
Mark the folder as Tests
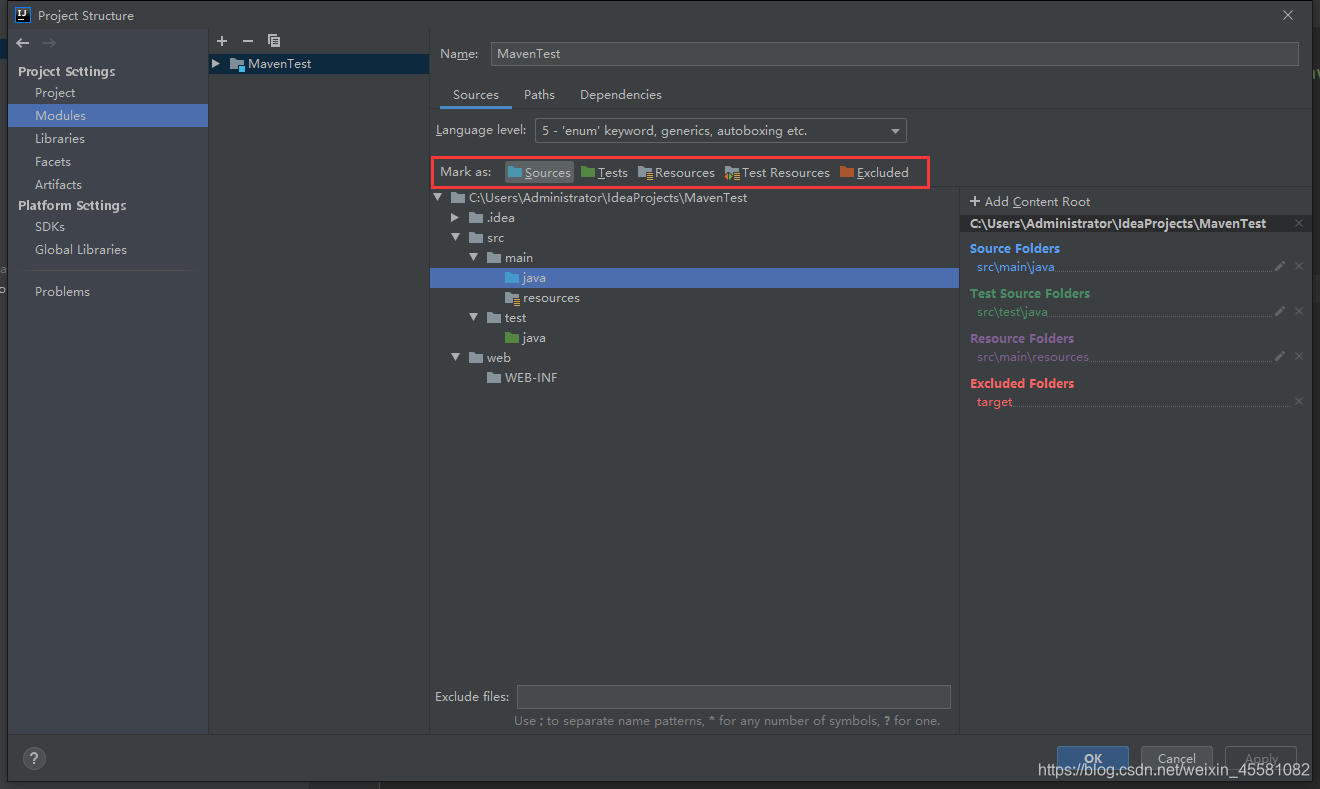click(604, 172)
